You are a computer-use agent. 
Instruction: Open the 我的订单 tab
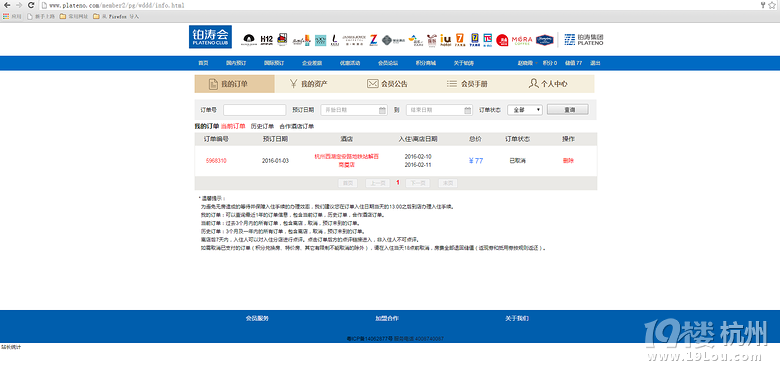pyautogui.click(x=234, y=84)
